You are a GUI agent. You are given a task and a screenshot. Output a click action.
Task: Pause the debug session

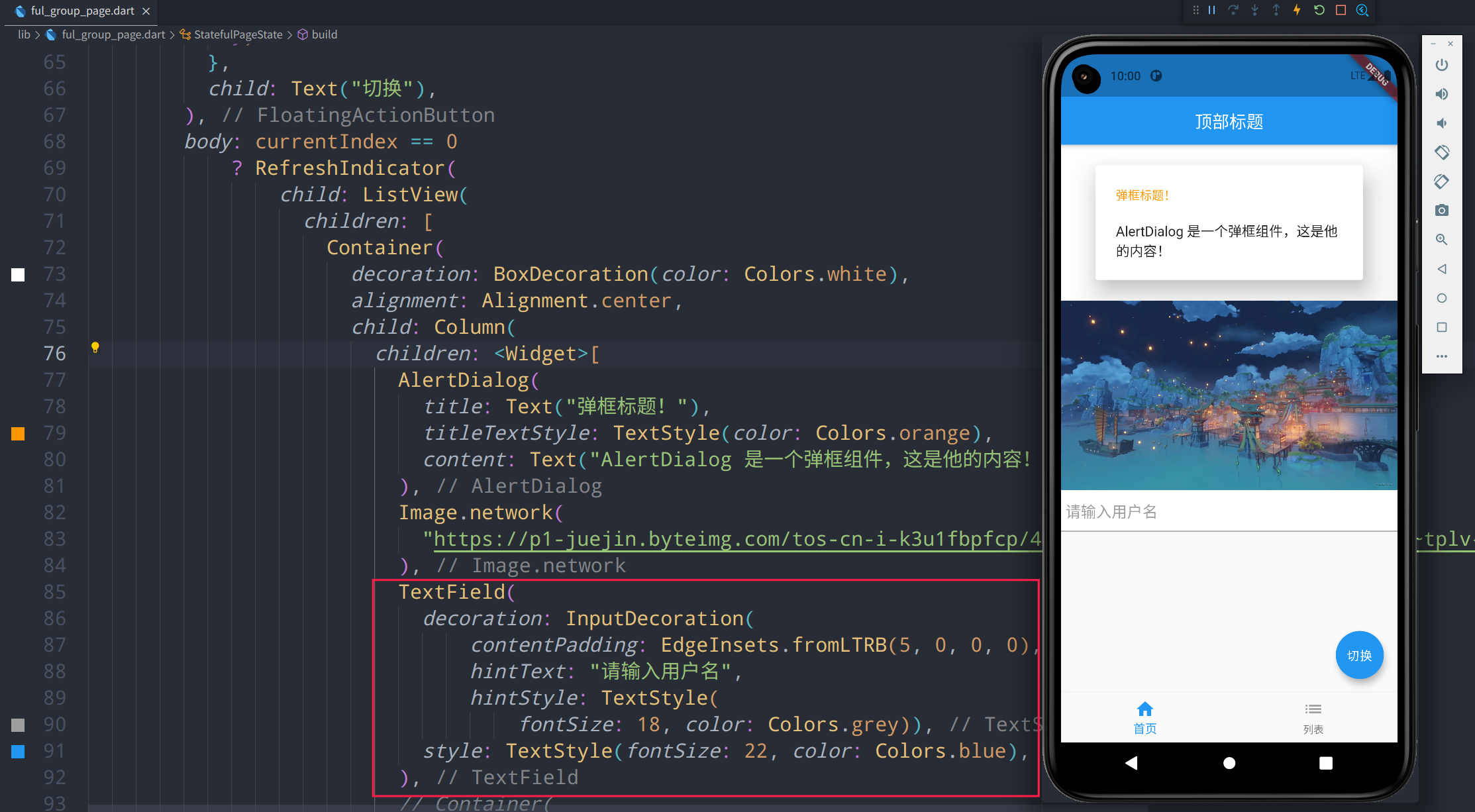(1211, 10)
